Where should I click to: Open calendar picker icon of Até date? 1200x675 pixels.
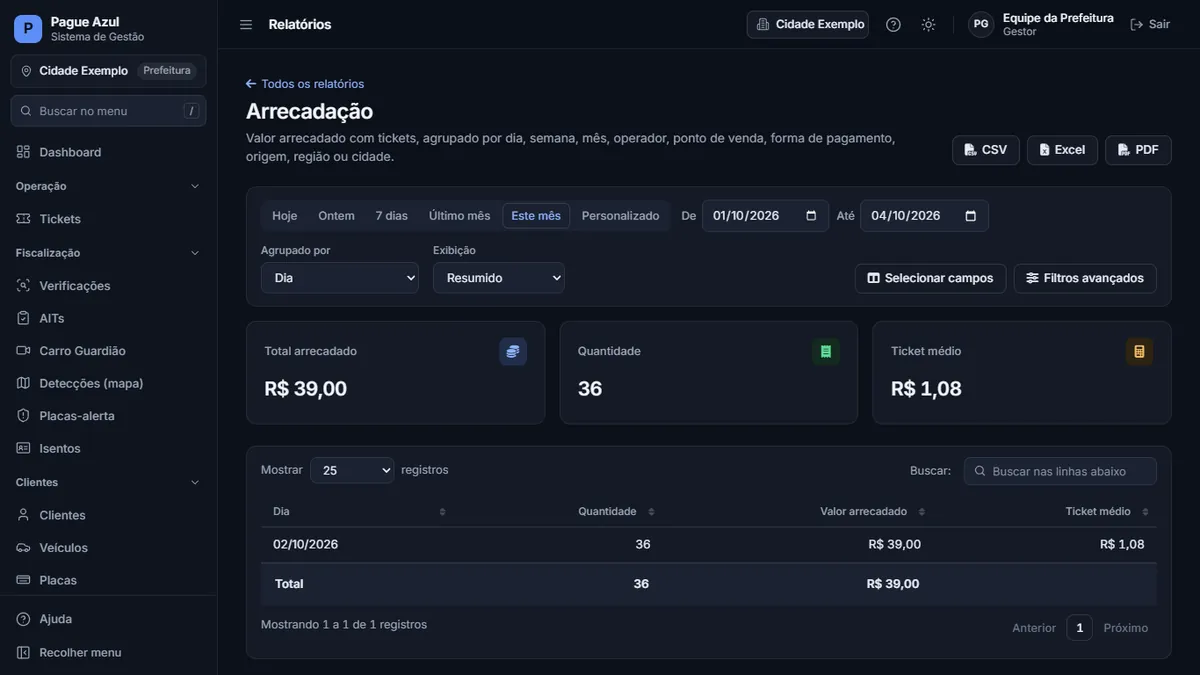pyautogui.click(x=971, y=216)
